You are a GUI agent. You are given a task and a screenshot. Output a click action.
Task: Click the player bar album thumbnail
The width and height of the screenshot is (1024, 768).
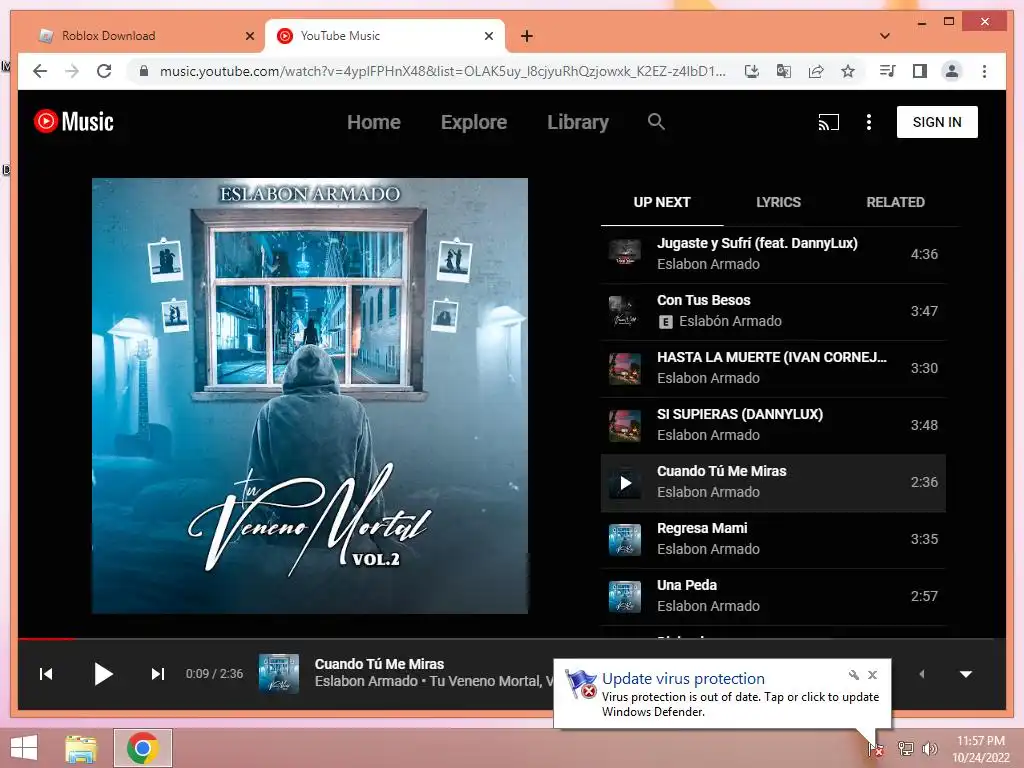click(279, 673)
